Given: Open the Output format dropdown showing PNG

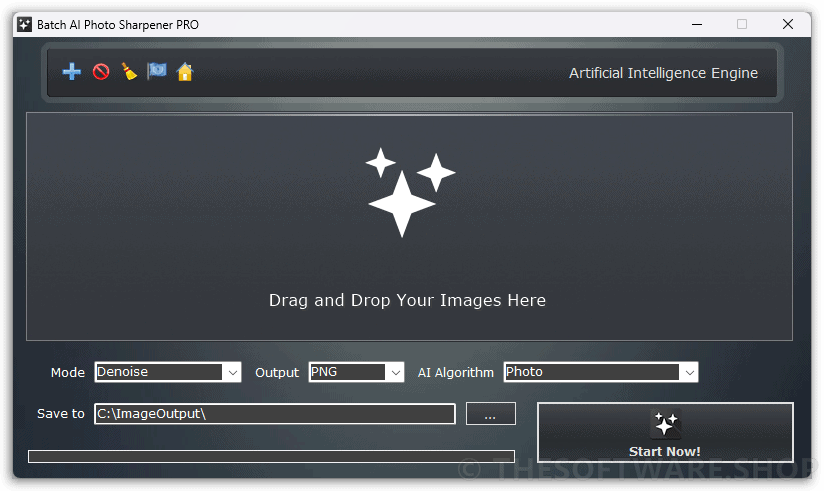Looking at the screenshot, I should pos(356,372).
